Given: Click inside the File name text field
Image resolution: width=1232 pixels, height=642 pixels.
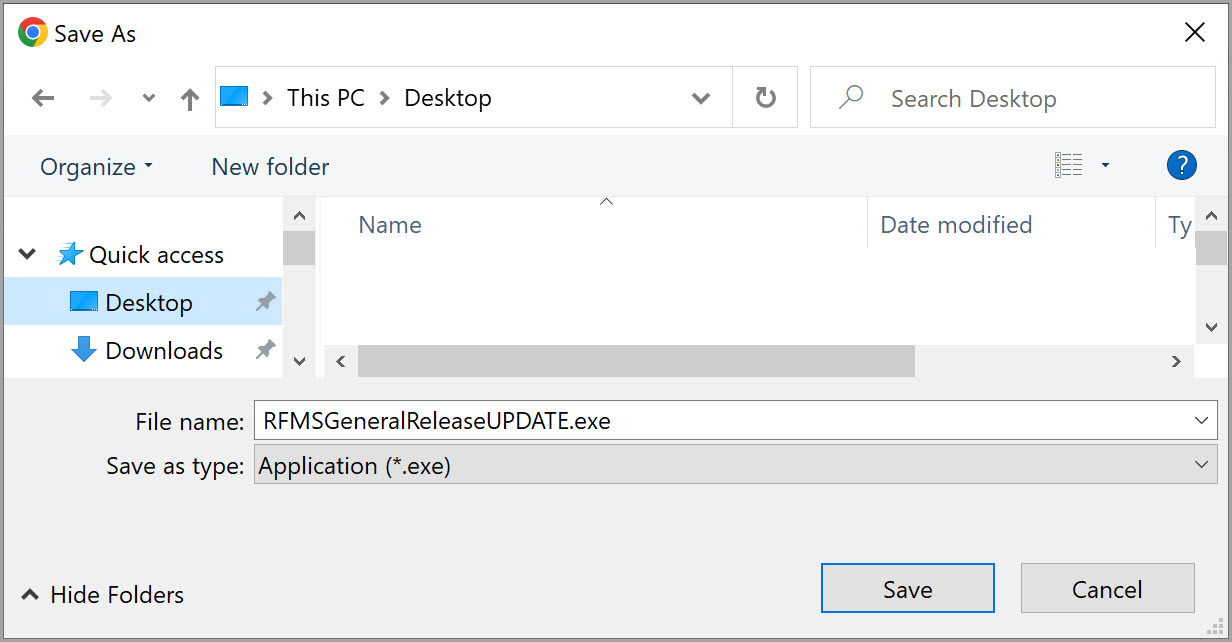Looking at the screenshot, I should [600, 421].
